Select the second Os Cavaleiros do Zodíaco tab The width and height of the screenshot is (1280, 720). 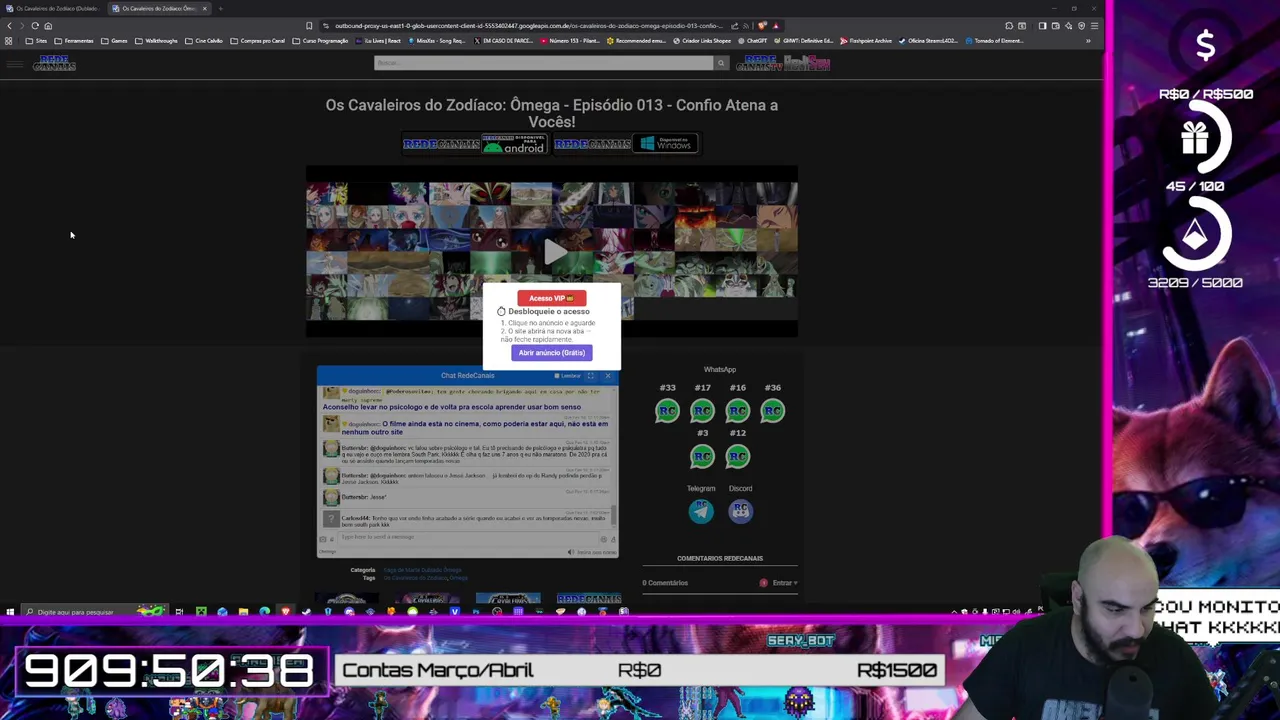tap(158, 8)
